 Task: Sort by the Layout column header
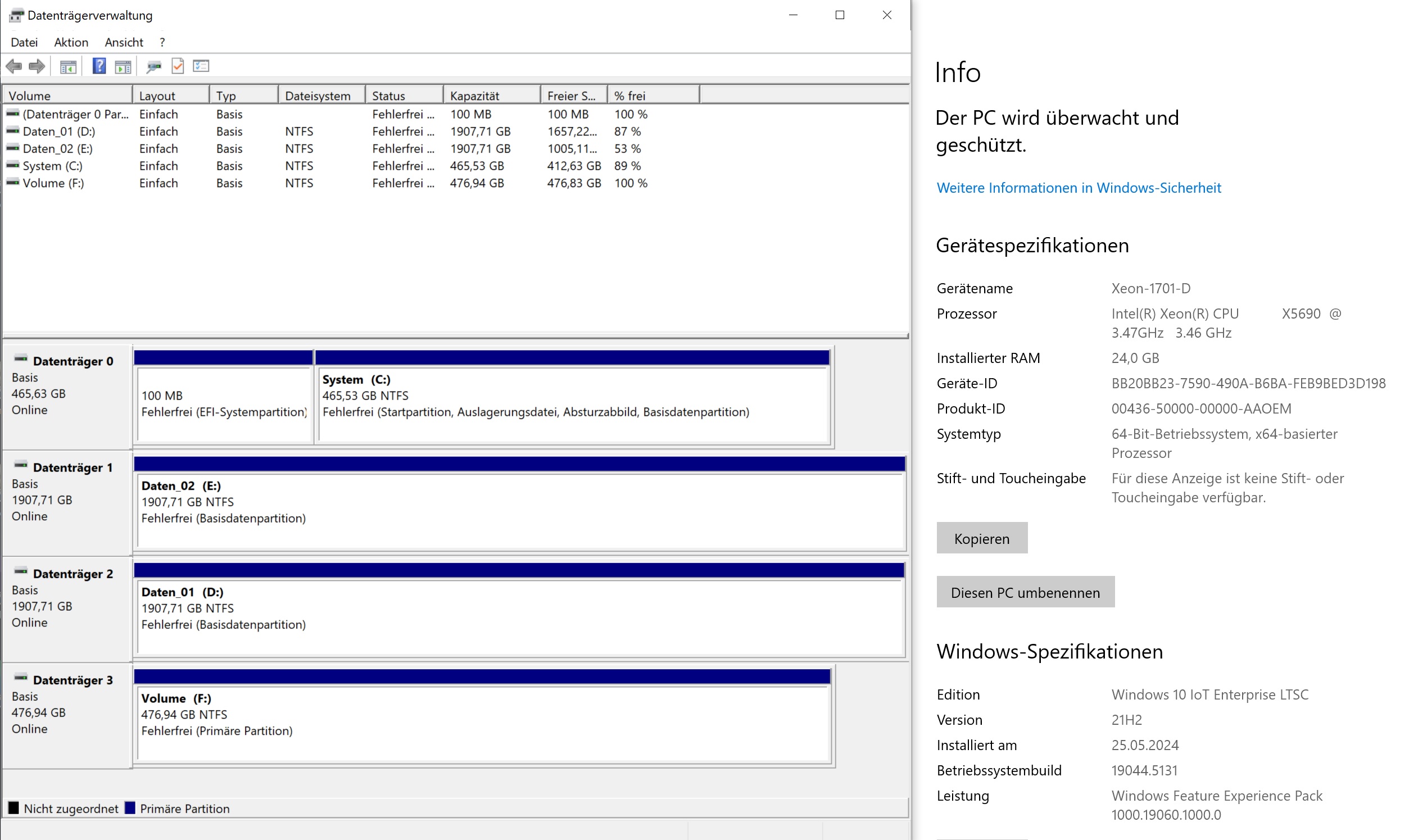tap(171, 96)
